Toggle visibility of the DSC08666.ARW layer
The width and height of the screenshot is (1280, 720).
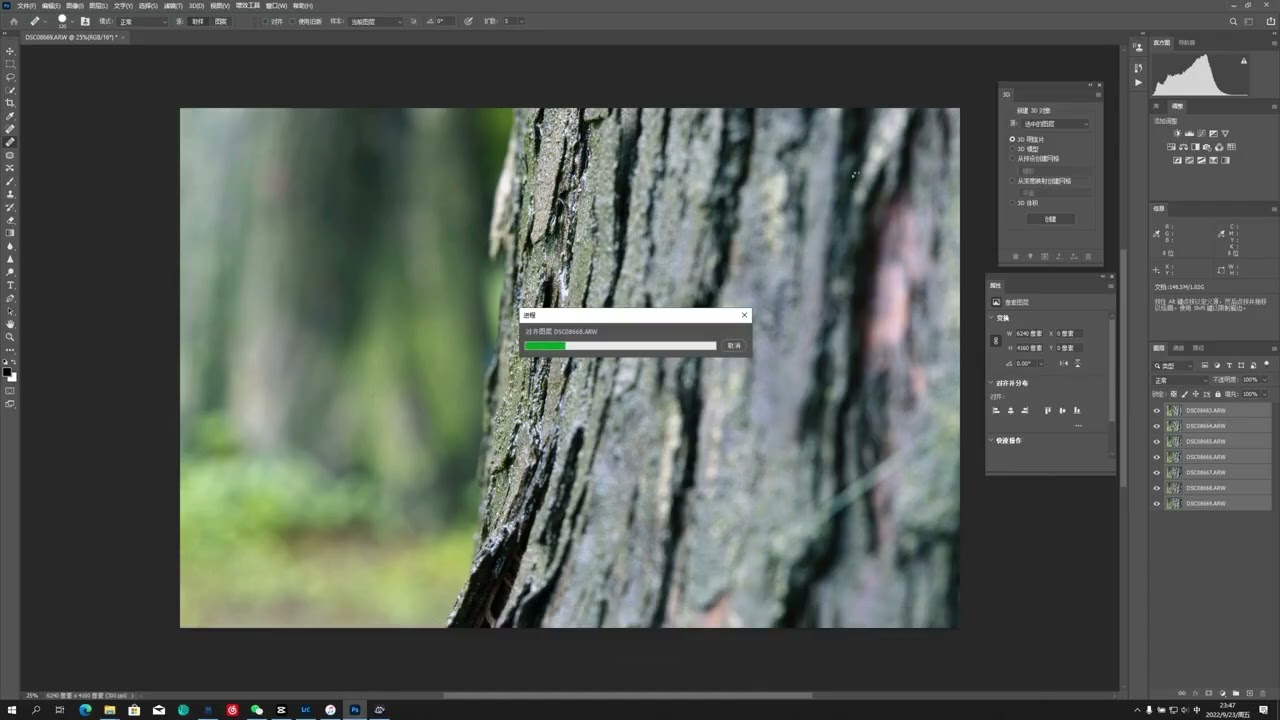[1157, 457]
